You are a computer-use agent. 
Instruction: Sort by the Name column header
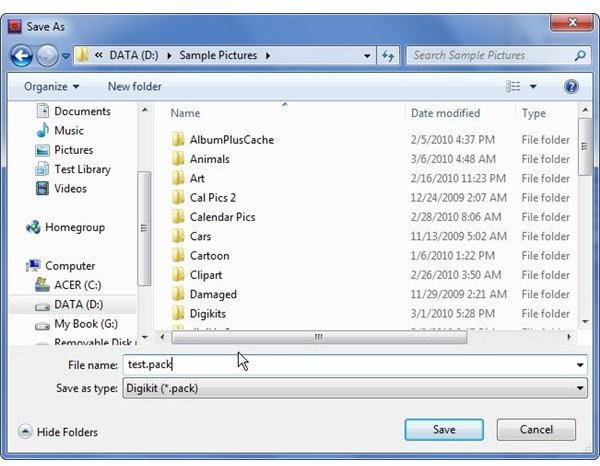point(185,113)
